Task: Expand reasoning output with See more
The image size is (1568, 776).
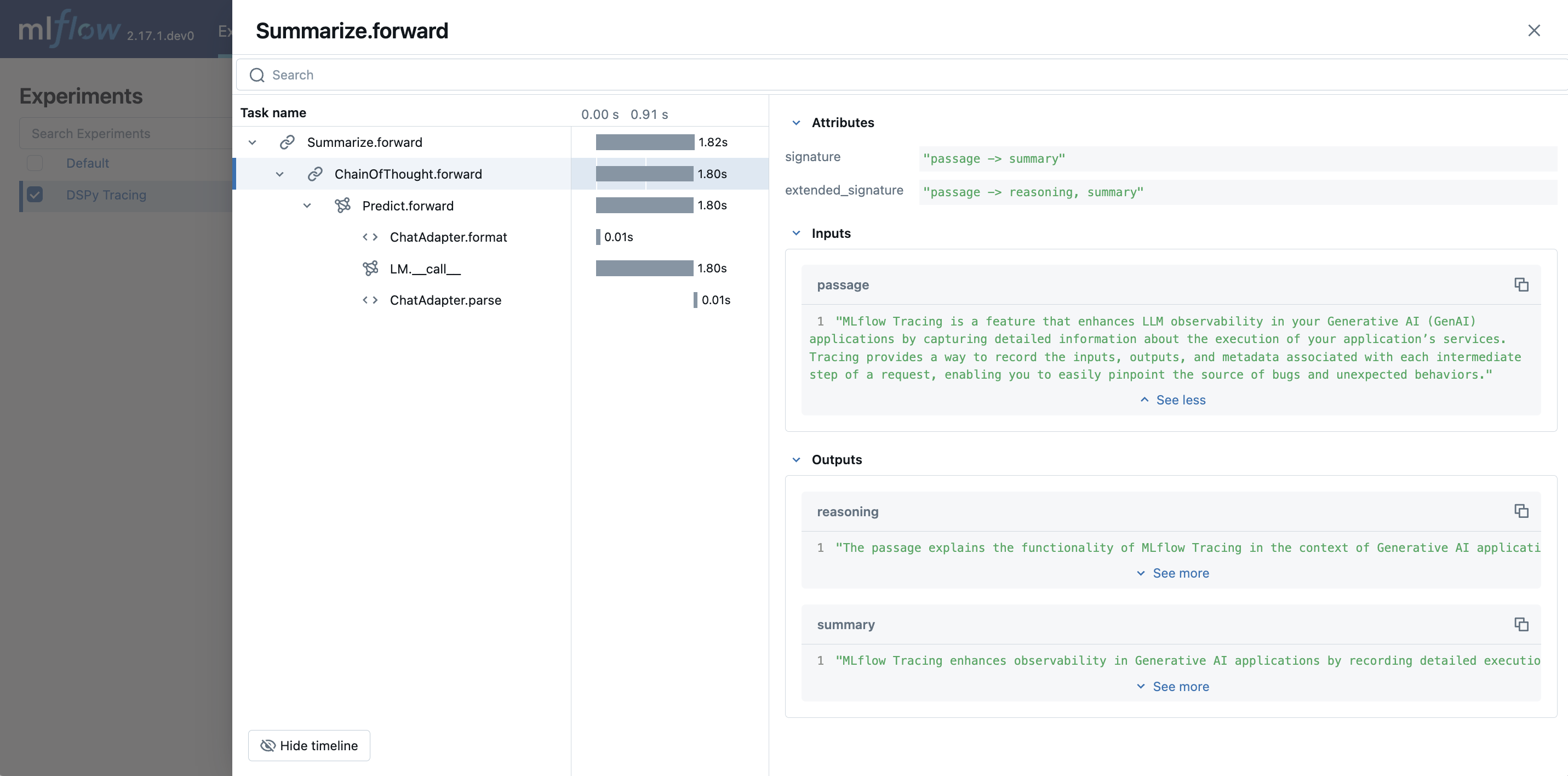Action: coord(1172,573)
